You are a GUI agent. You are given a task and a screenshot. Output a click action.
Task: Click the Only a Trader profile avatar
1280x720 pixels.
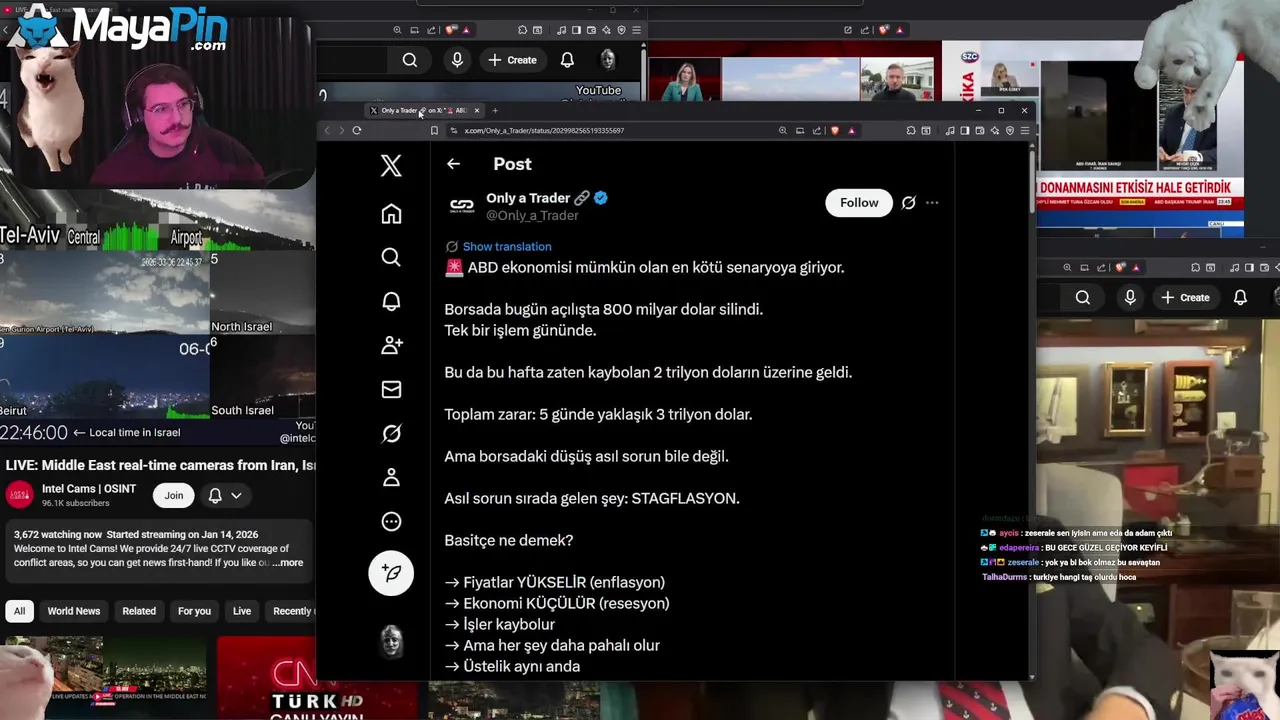(462, 205)
